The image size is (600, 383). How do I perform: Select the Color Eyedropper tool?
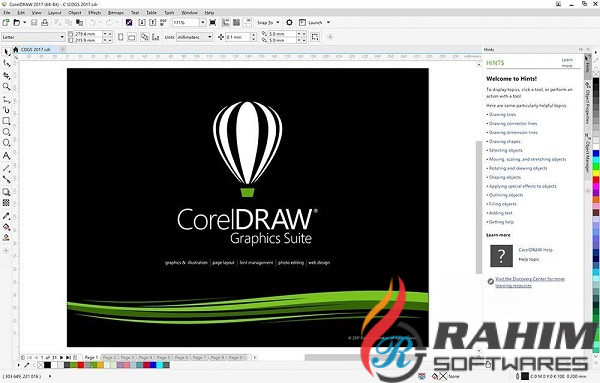pyautogui.click(x=6, y=216)
